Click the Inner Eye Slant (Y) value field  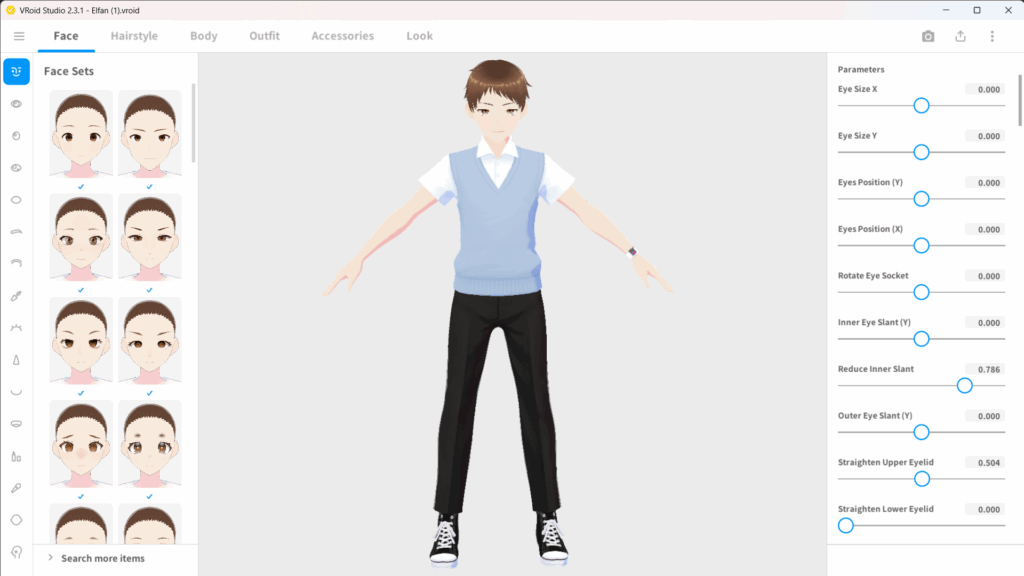(985, 323)
